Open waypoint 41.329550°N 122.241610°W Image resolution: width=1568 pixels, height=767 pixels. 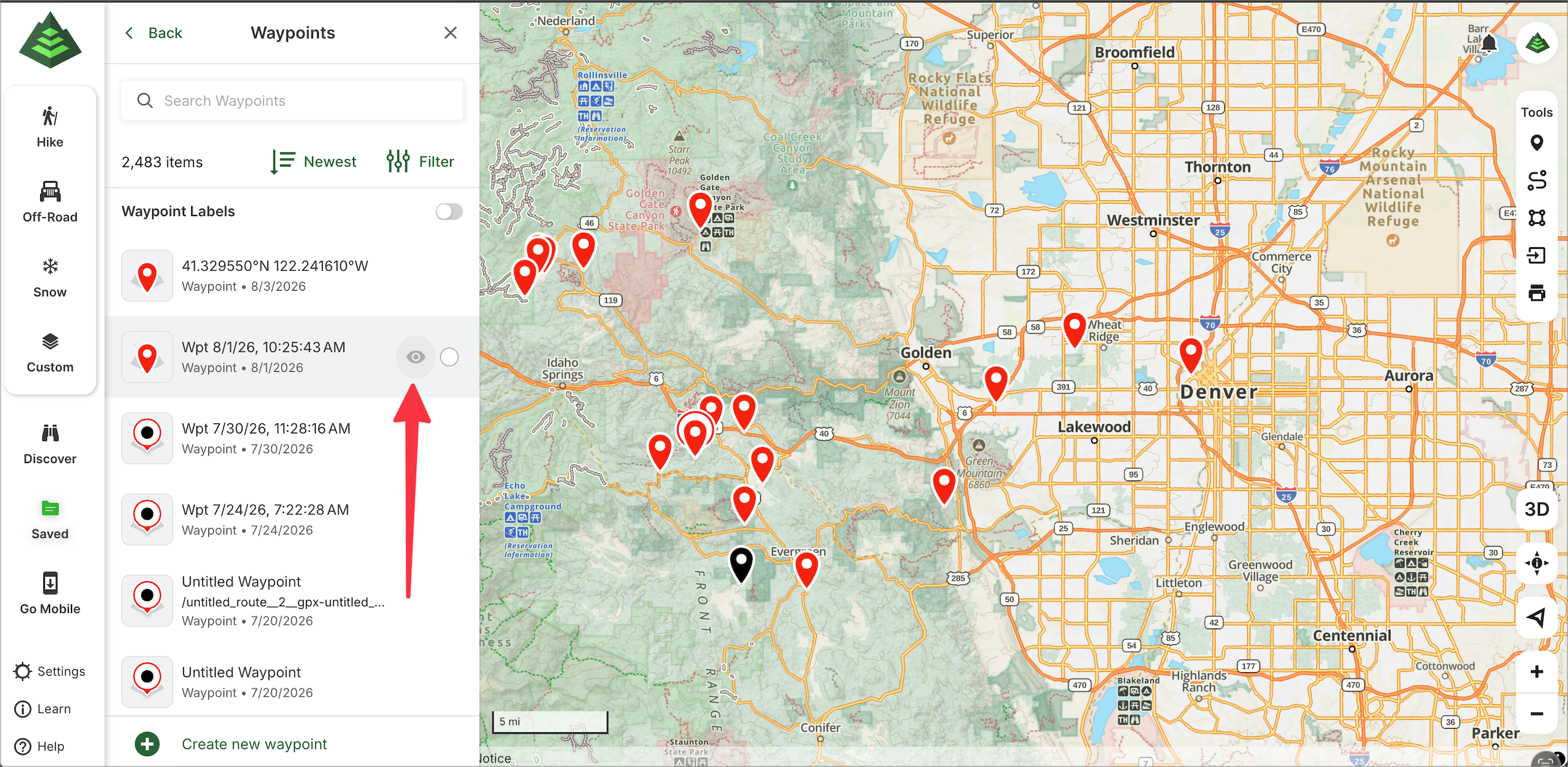pyautogui.click(x=292, y=276)
